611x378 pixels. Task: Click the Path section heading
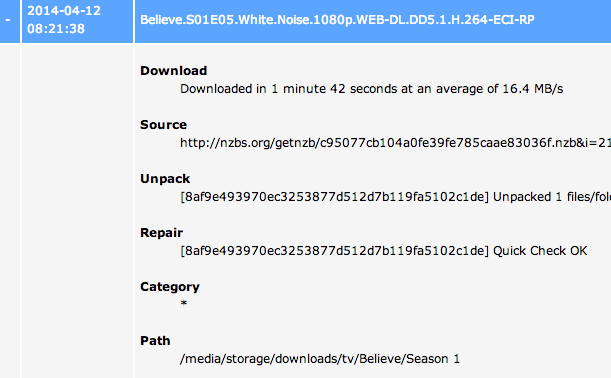pyautogui.click(x=155, y=341)
